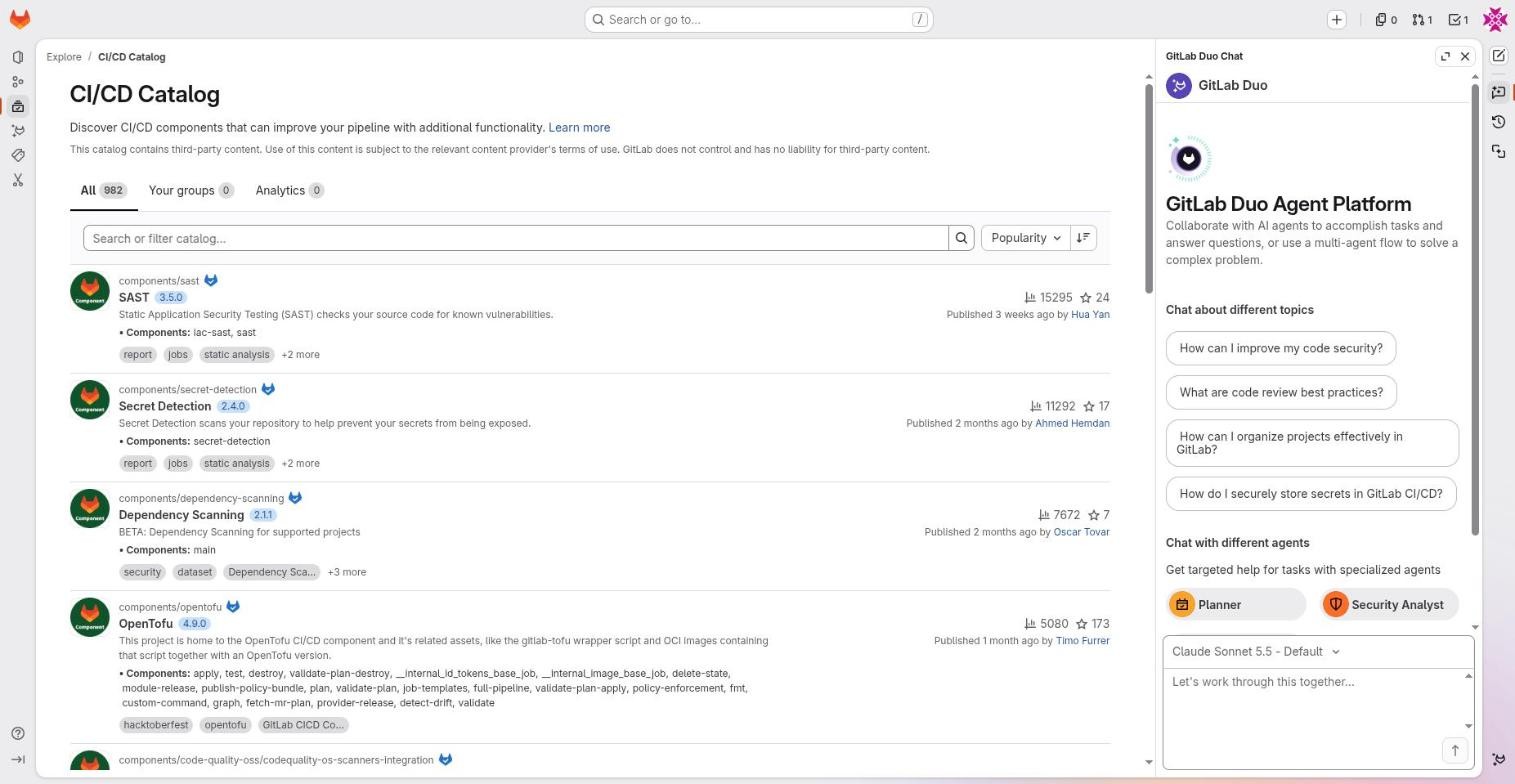The image size is (1515, 784).
Task: Click the catalog search magnifier button
Action: pos(961,238)
